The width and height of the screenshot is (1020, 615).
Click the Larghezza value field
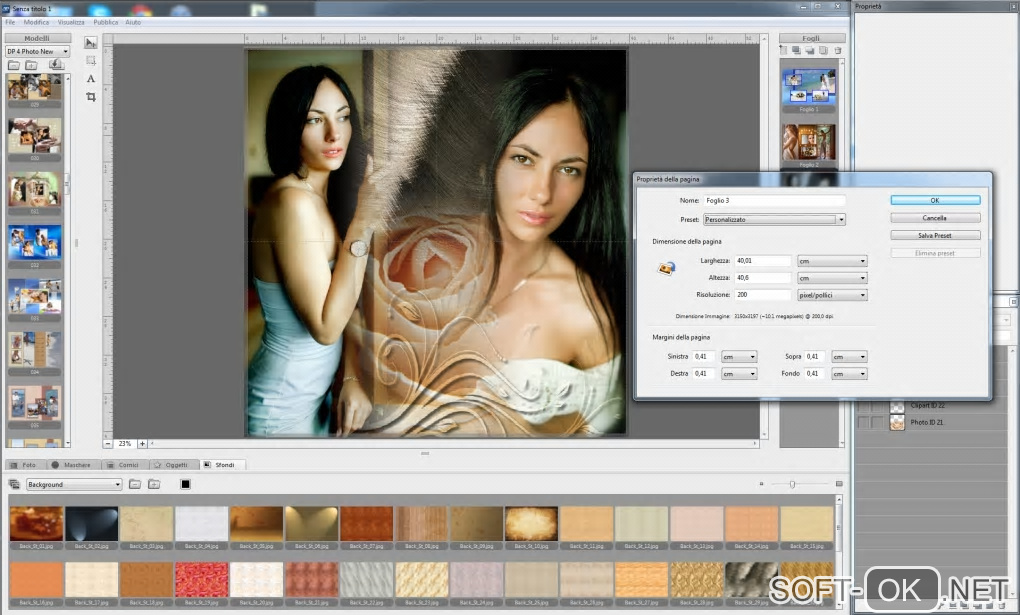[x=762, y=261]
